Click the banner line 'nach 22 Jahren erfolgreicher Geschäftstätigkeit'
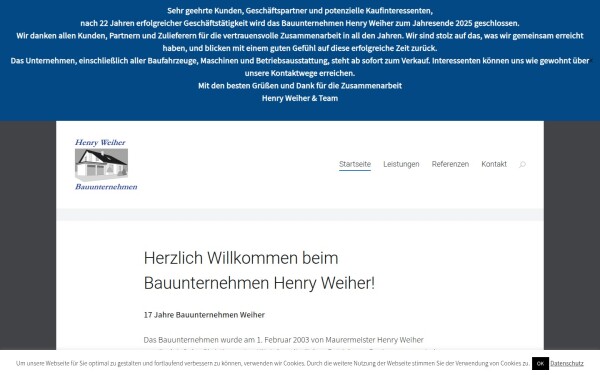The width and height of the screenshot is (600, 375). point(300,23)
